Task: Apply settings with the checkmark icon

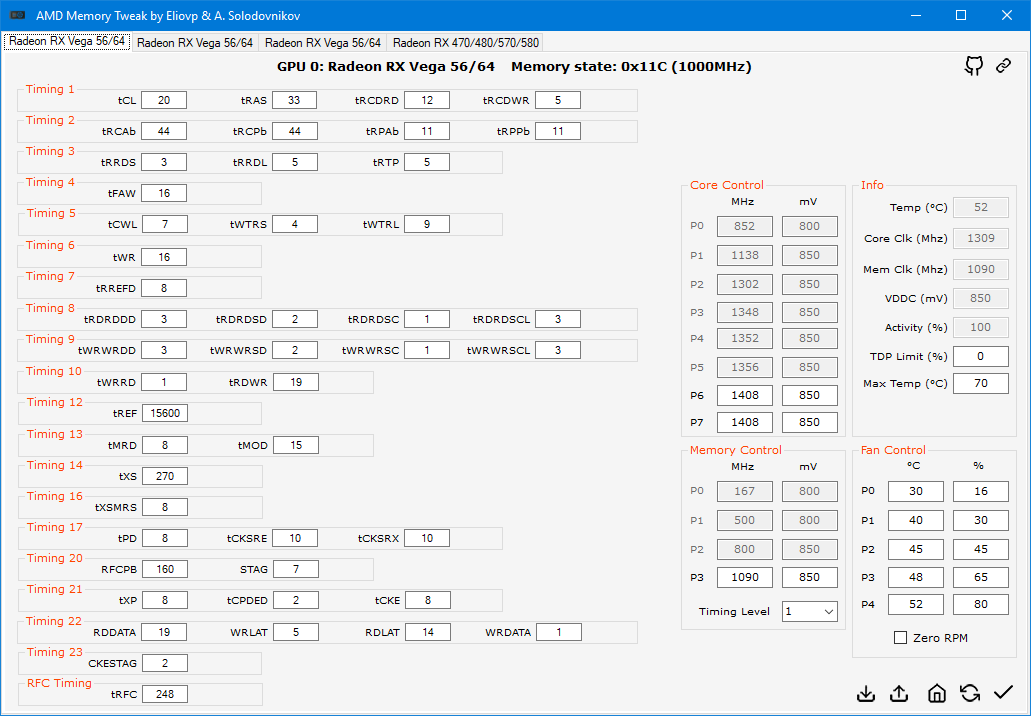Action: [1003, 692]
